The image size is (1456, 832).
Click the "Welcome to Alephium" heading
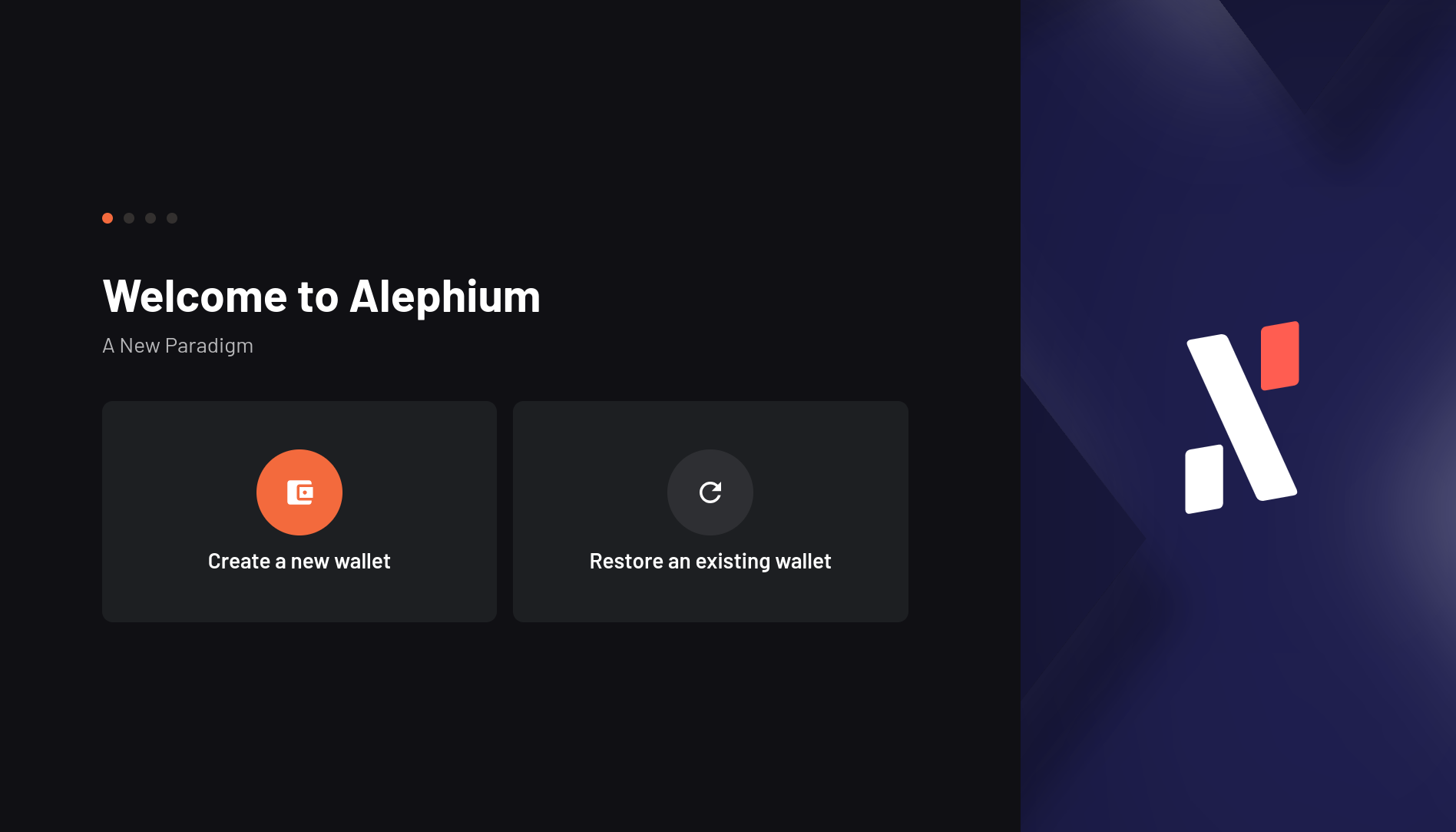322,297
